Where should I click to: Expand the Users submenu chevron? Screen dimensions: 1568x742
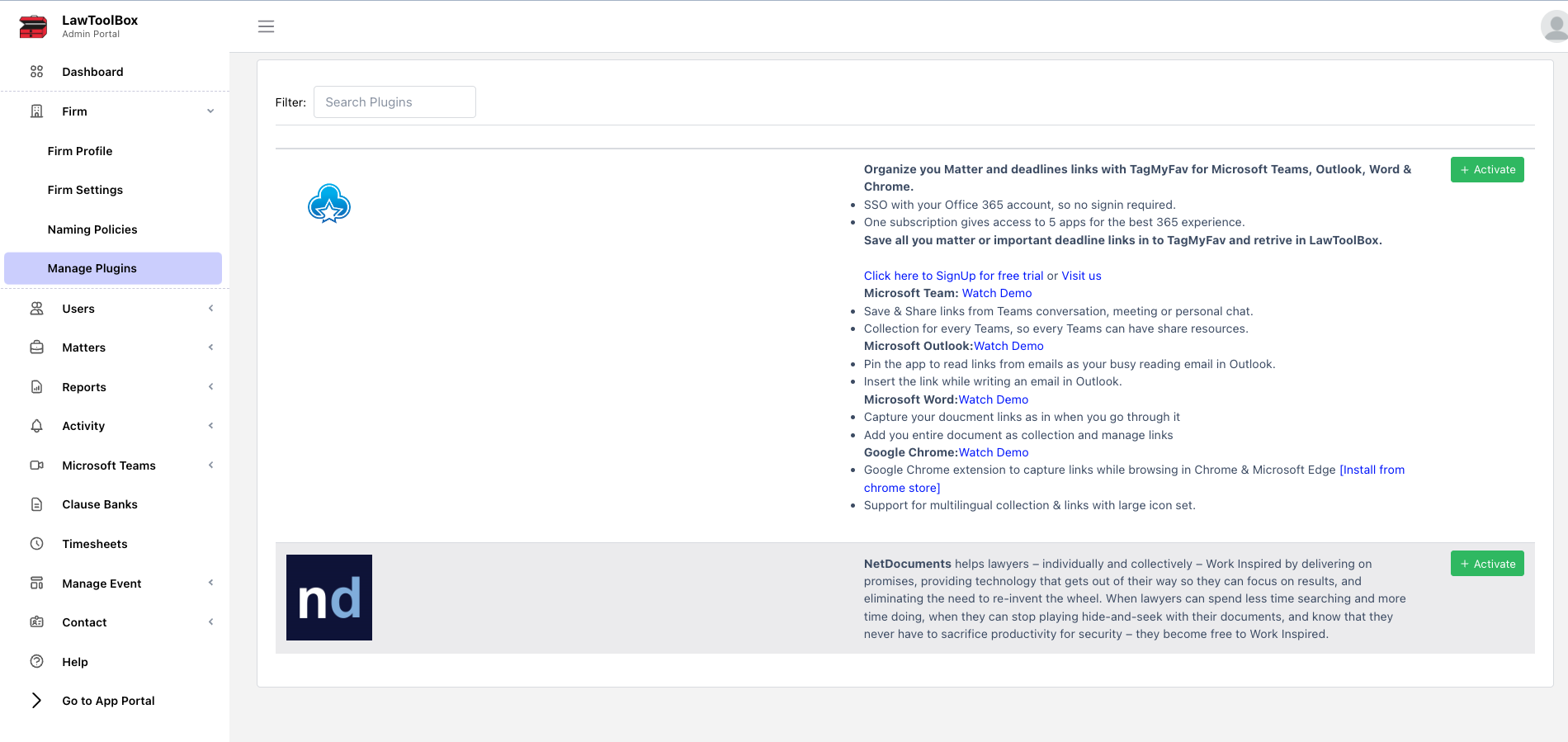pyautogui.click(x=210, y=309)
